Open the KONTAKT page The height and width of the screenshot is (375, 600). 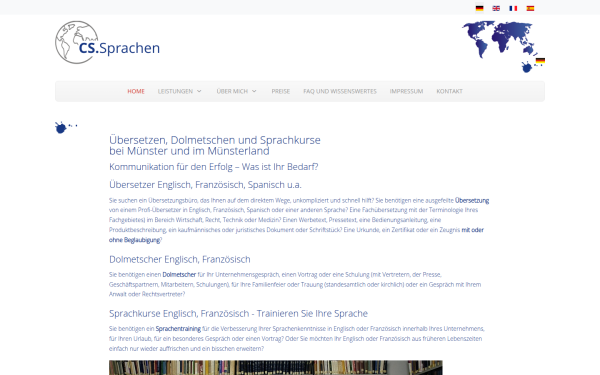(450, 91)
